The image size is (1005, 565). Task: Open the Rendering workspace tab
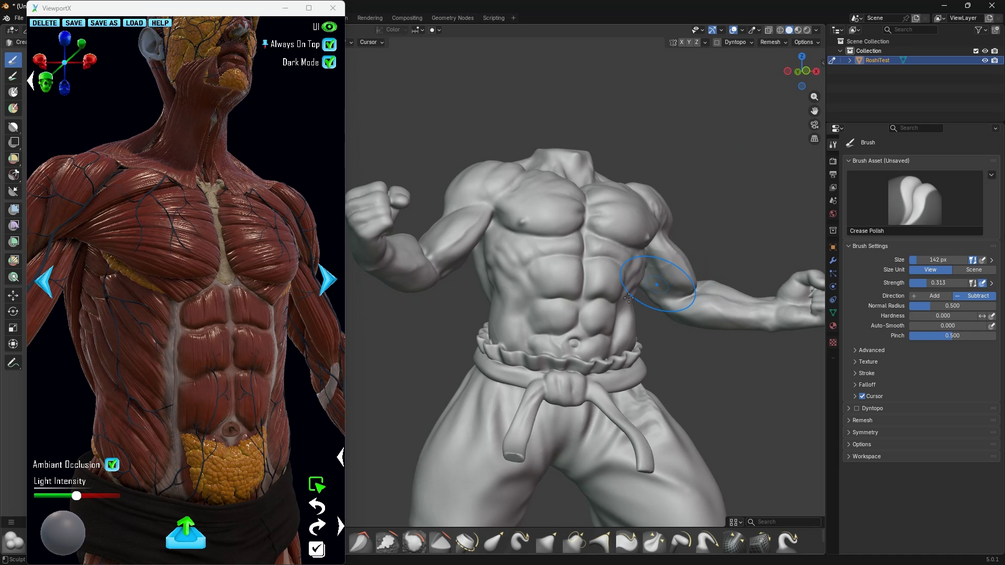tap(370, 18)
